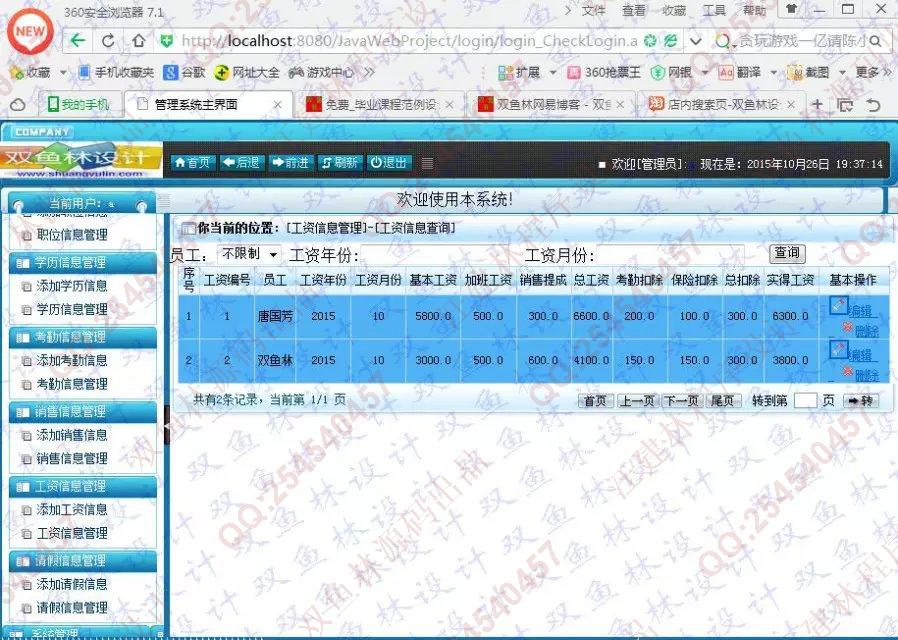This screenshot has height=640, width=898.
Task: Open the address bar history dropdown arrow
Action: 695,41
